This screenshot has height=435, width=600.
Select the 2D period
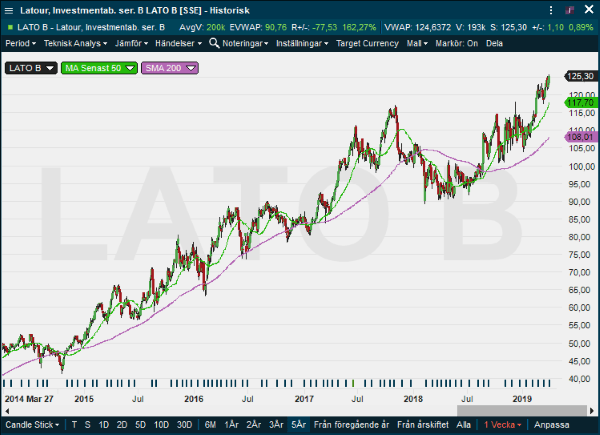click(122, 425)
